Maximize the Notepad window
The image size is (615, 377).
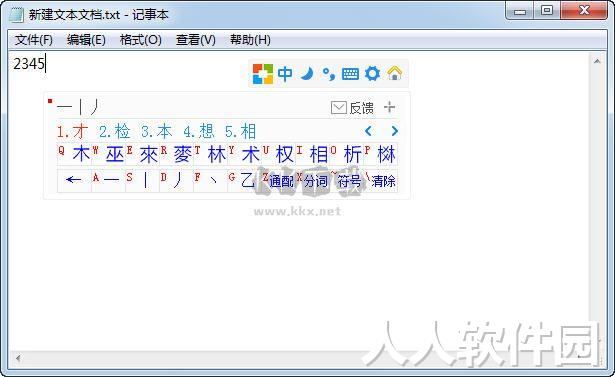[547, 11]
